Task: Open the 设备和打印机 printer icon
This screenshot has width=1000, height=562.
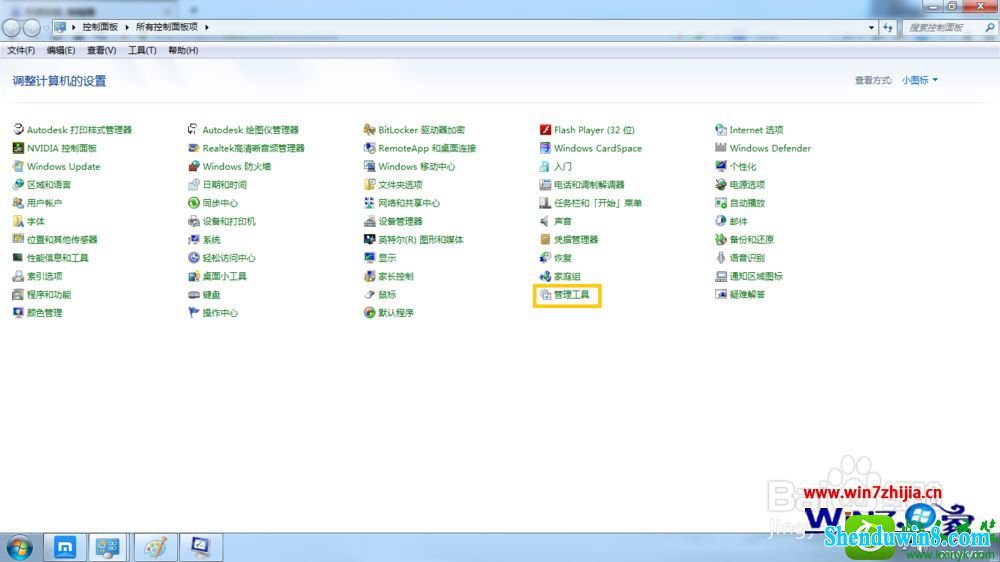Action: (194, 221)
